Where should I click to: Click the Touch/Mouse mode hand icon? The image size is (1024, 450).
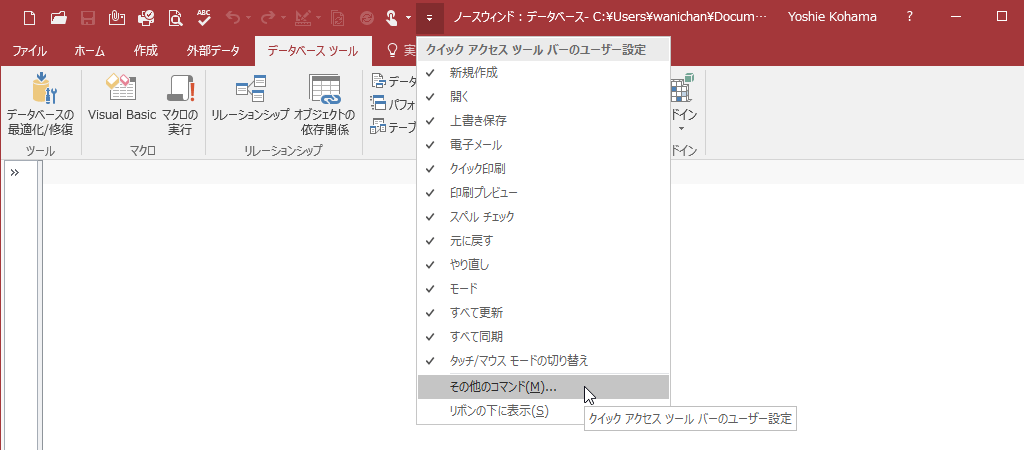pos(392,18)
